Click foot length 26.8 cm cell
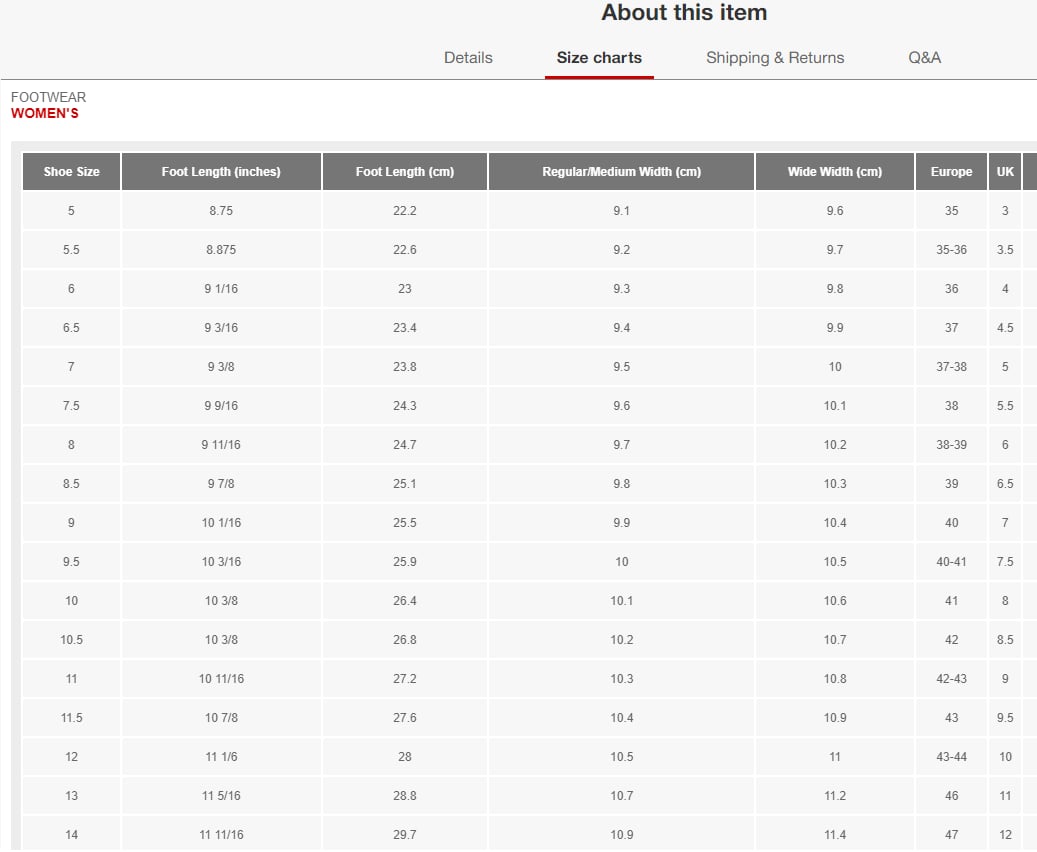 405,640
